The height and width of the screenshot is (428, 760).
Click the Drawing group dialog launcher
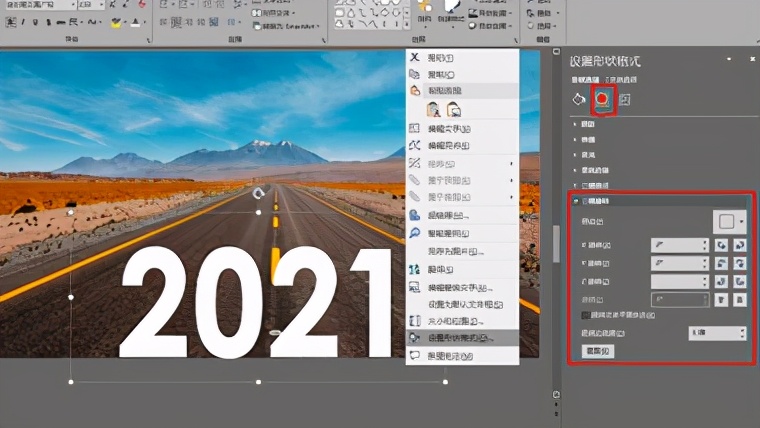(516, 40)
